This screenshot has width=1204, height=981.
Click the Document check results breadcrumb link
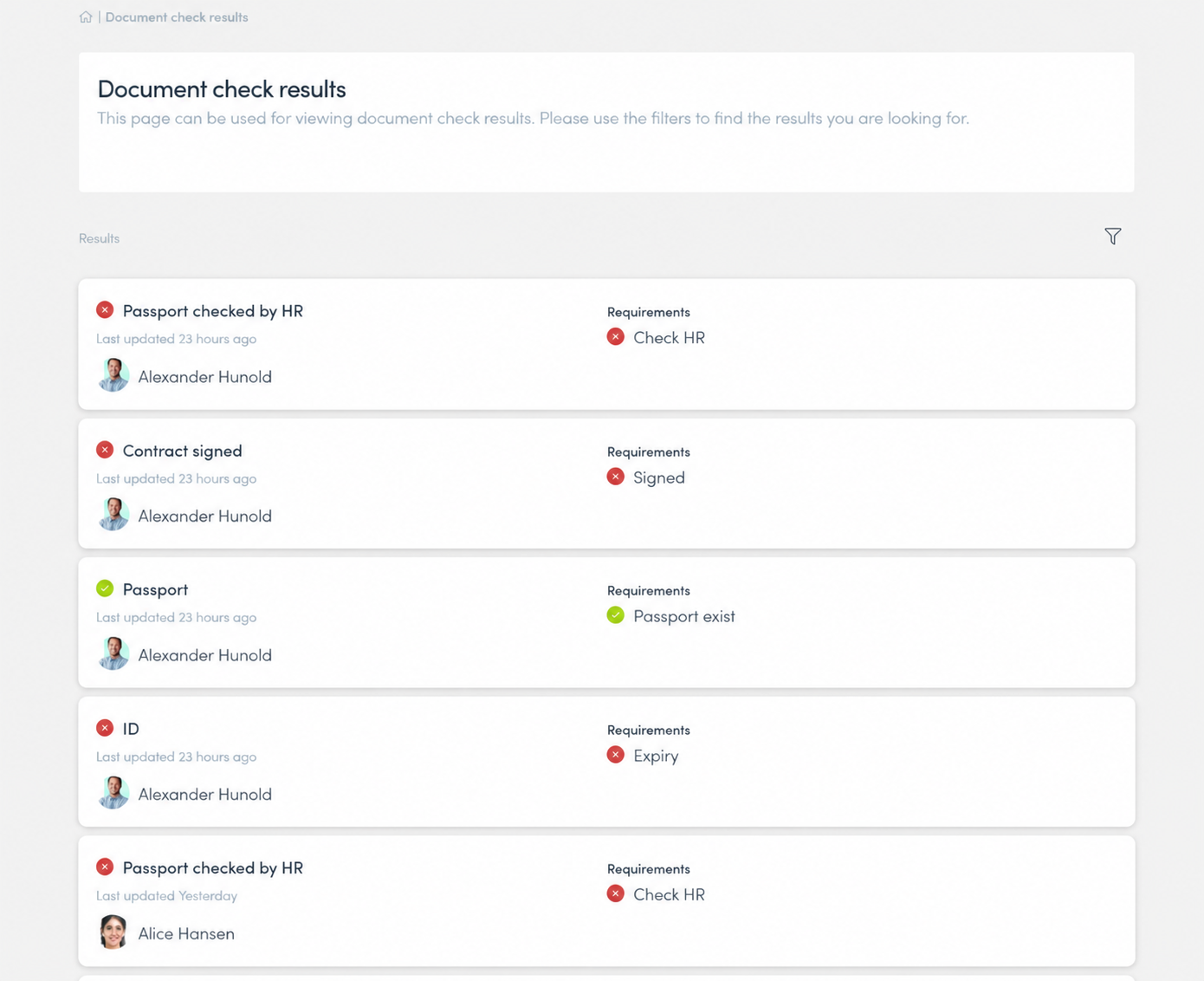click(177, 17)
